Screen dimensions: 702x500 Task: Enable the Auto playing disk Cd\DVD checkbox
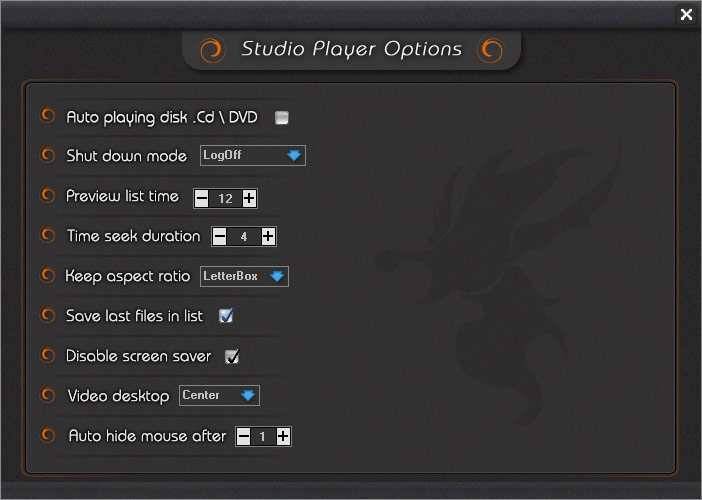pos(282,118)
